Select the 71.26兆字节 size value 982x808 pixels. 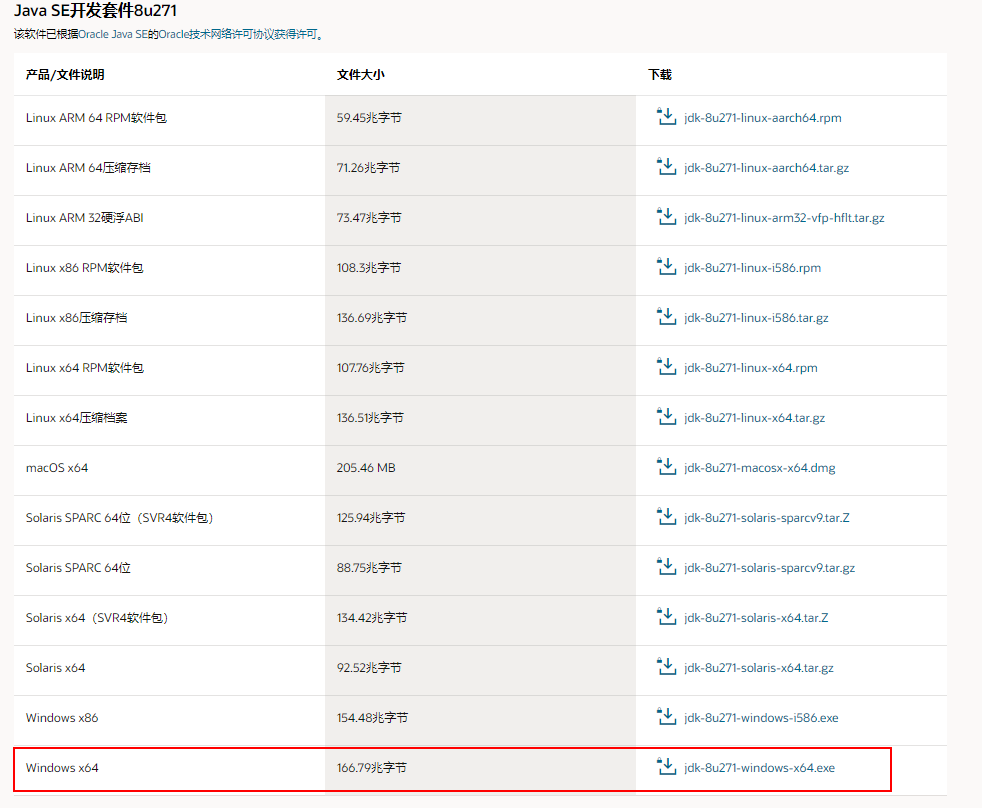point(368,168)
